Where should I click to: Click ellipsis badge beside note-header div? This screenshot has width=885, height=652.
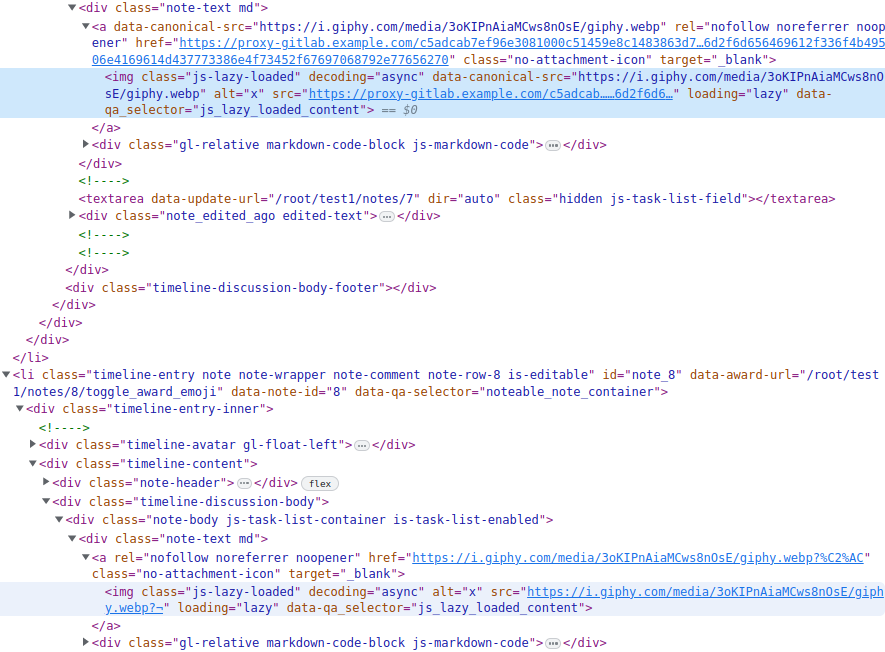click(244, 483)
